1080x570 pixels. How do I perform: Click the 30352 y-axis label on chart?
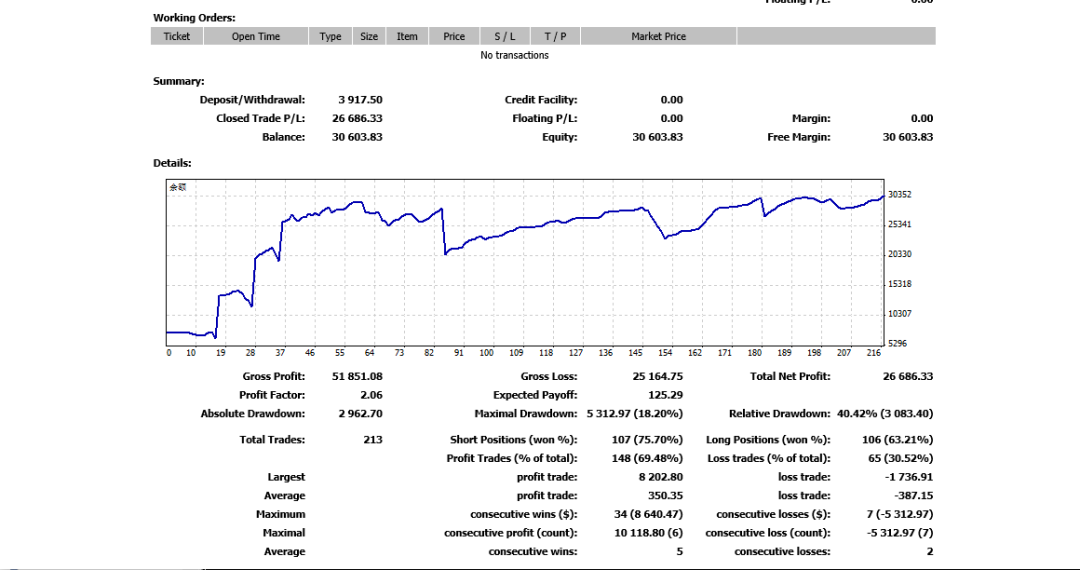[x=899, y=195]
